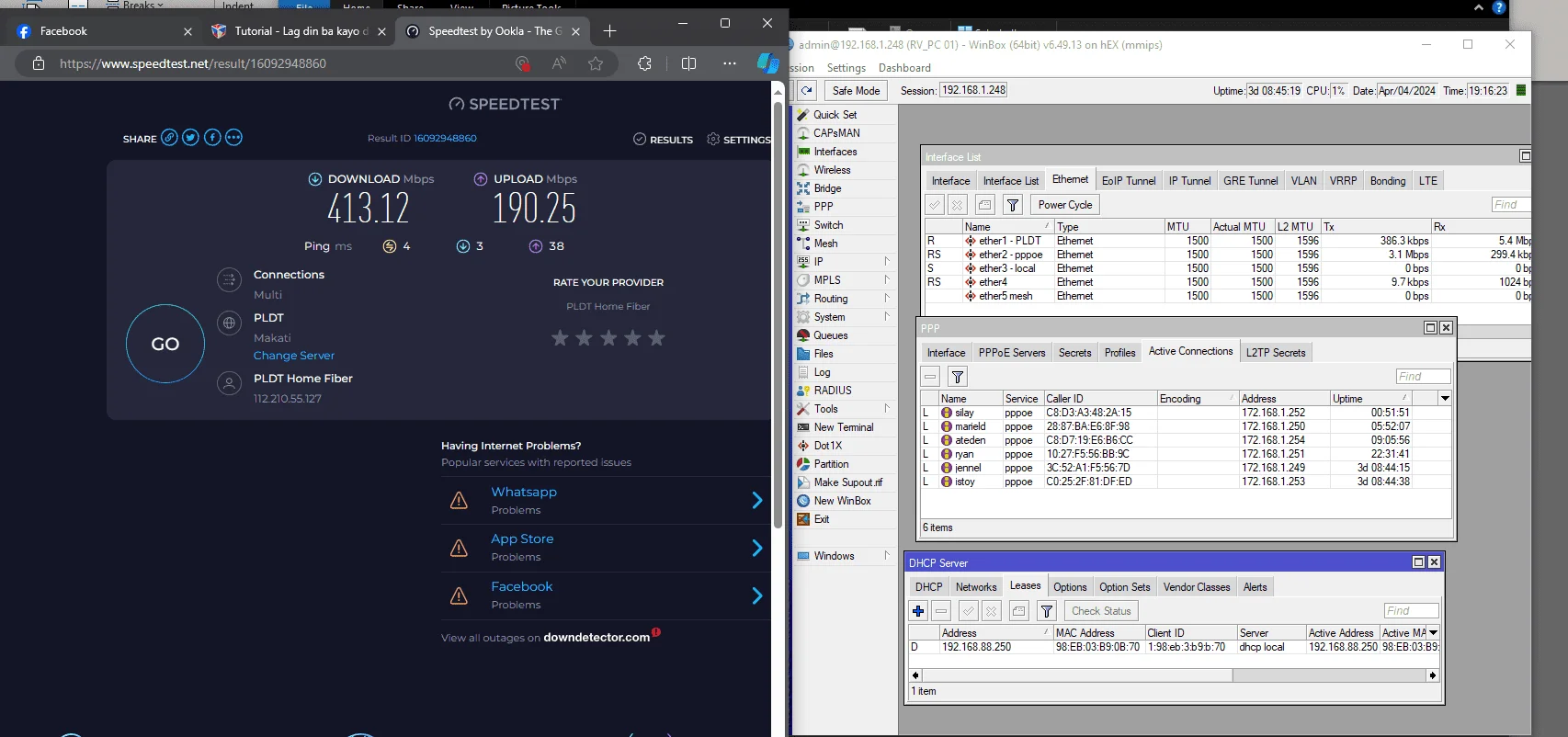The width and height of the screenshot is (1568, 737).
Task: Select the ether2 - pppoe interface row
Action: point(1228,255)
